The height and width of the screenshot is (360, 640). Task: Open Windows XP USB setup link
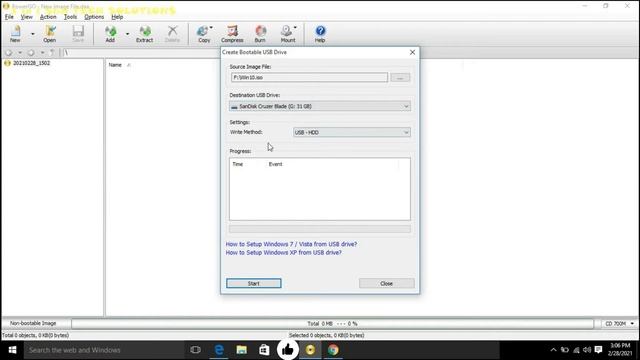coord(284,253)
